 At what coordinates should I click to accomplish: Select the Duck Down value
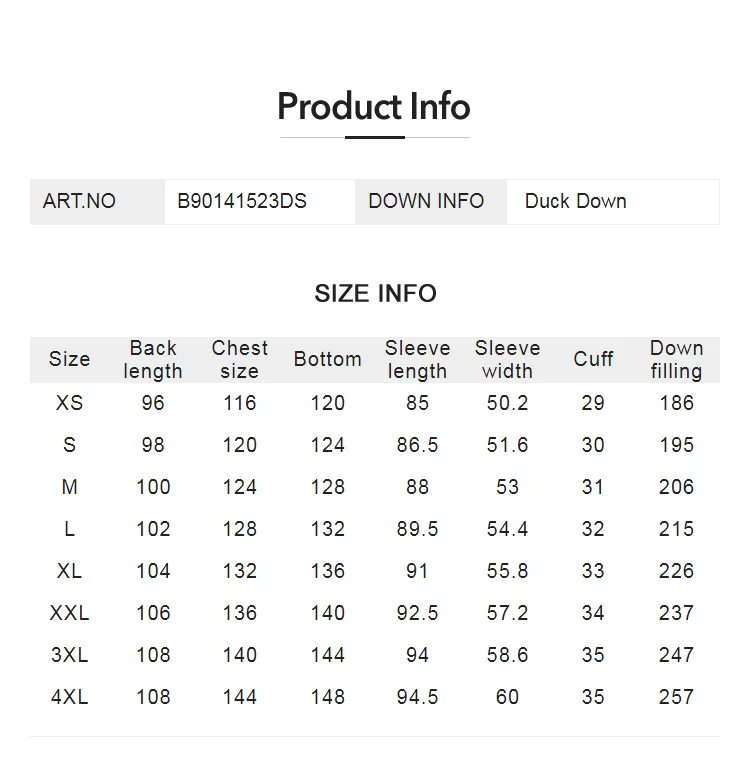click(576, 201)
